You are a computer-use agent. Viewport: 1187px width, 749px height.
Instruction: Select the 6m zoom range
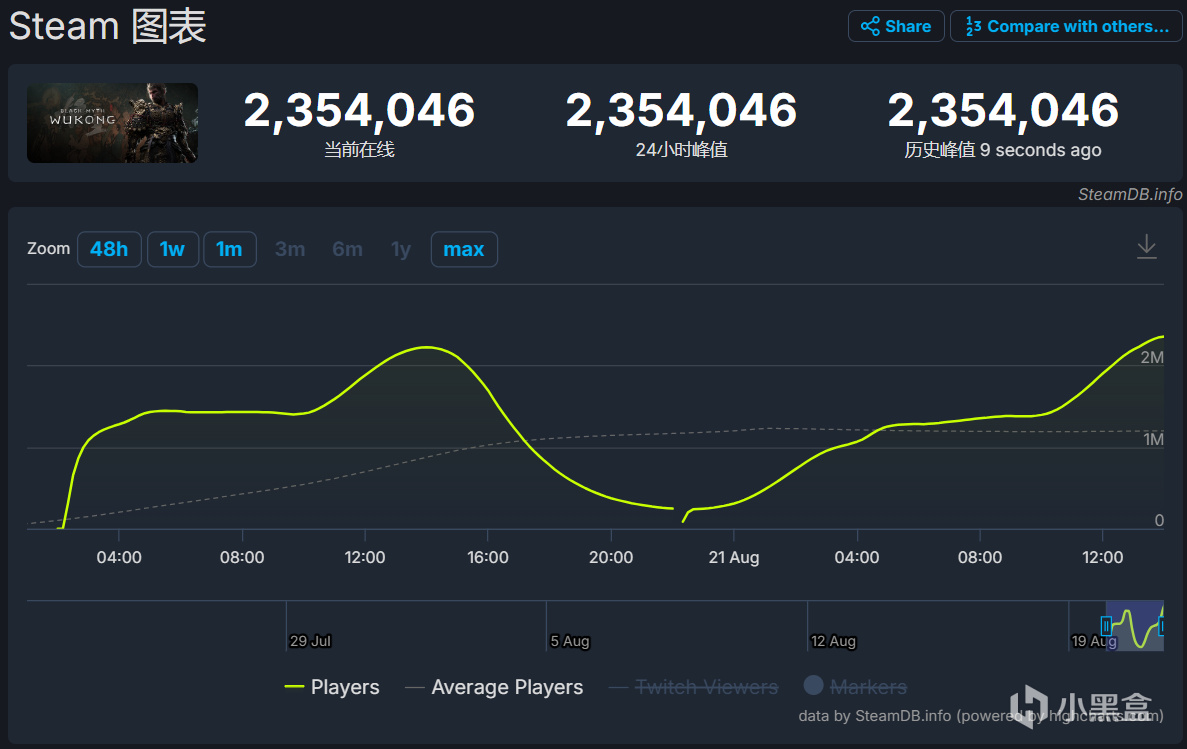(x=347, y=249)
